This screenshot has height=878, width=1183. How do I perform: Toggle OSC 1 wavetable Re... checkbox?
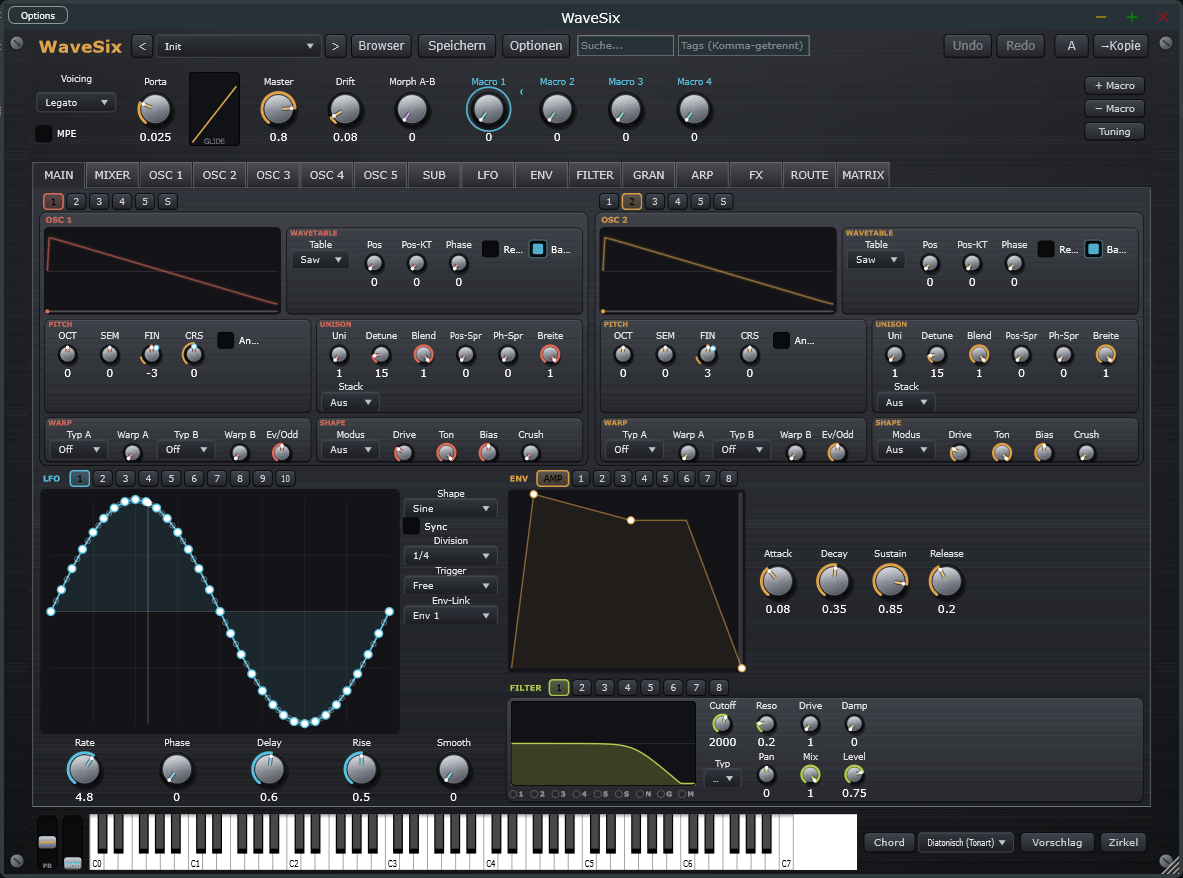[490, 249]
